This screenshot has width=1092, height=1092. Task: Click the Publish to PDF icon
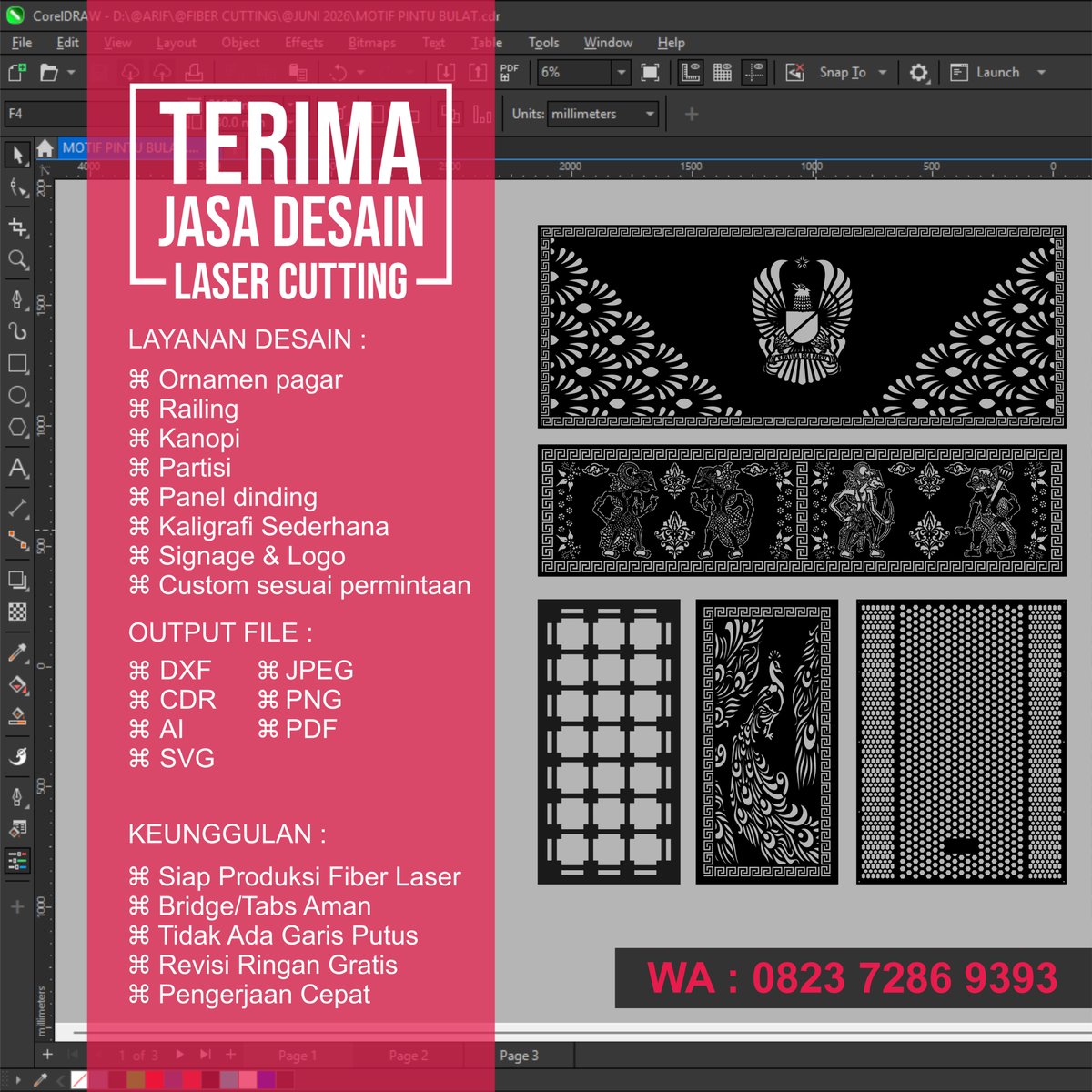click(510, 73)
